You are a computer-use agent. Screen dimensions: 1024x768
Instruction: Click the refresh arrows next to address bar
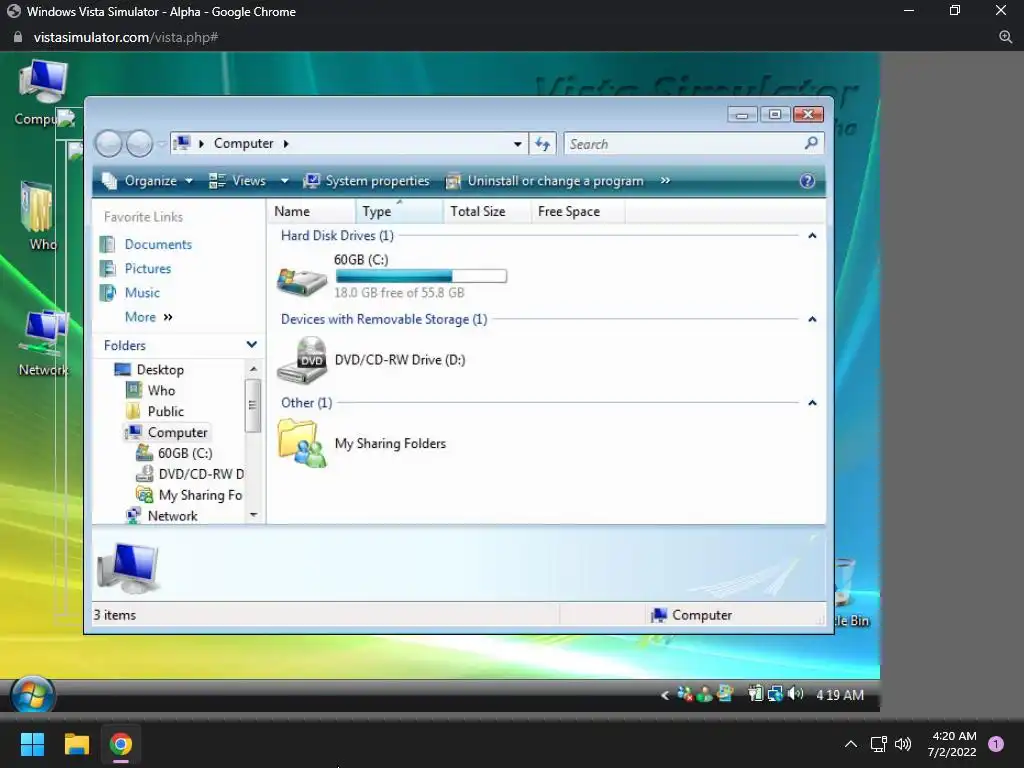[542, 144]
